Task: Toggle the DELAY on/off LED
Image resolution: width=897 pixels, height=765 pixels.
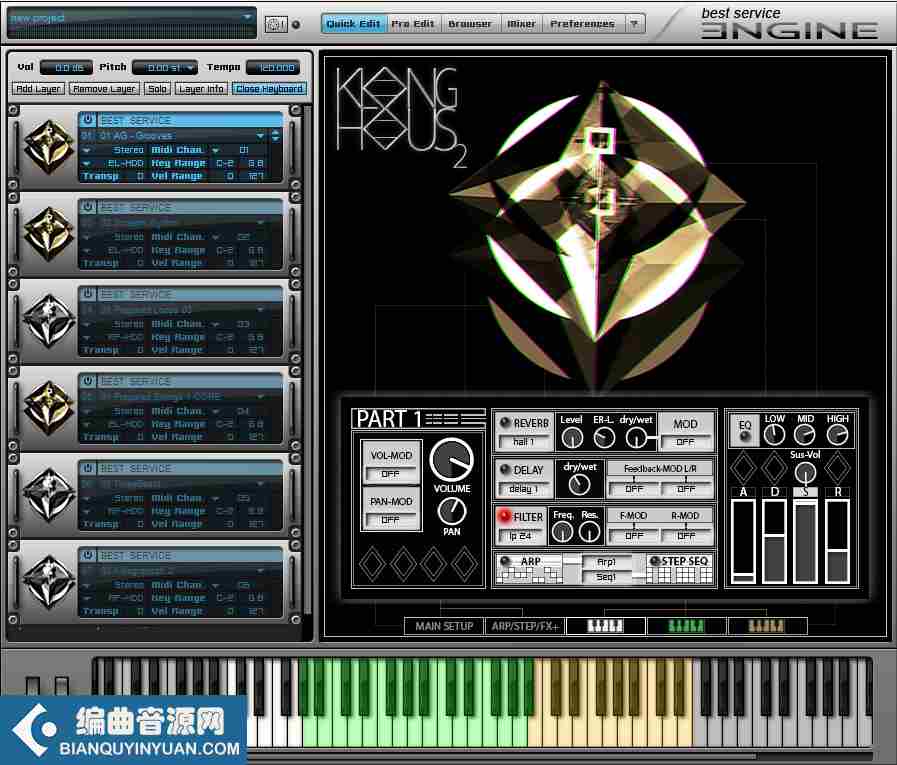Action: click(x=505, y=469)
